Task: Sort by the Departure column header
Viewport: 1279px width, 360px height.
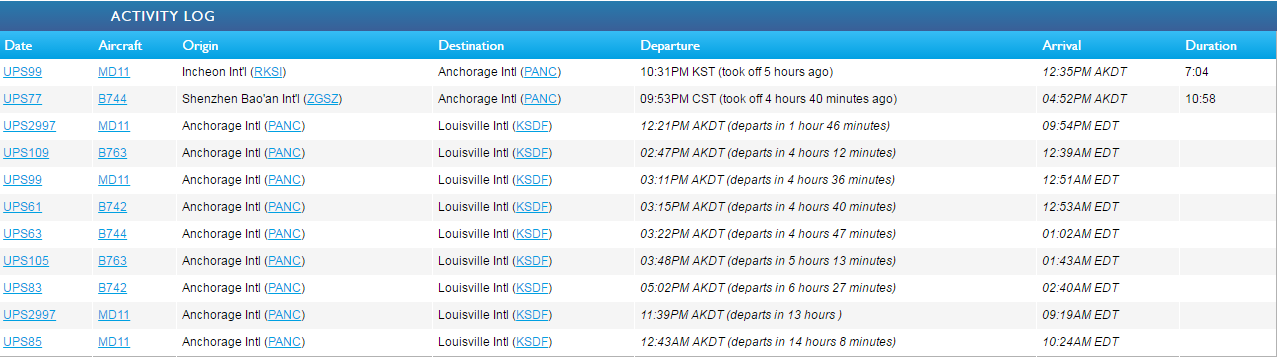Action: (670, 46)
